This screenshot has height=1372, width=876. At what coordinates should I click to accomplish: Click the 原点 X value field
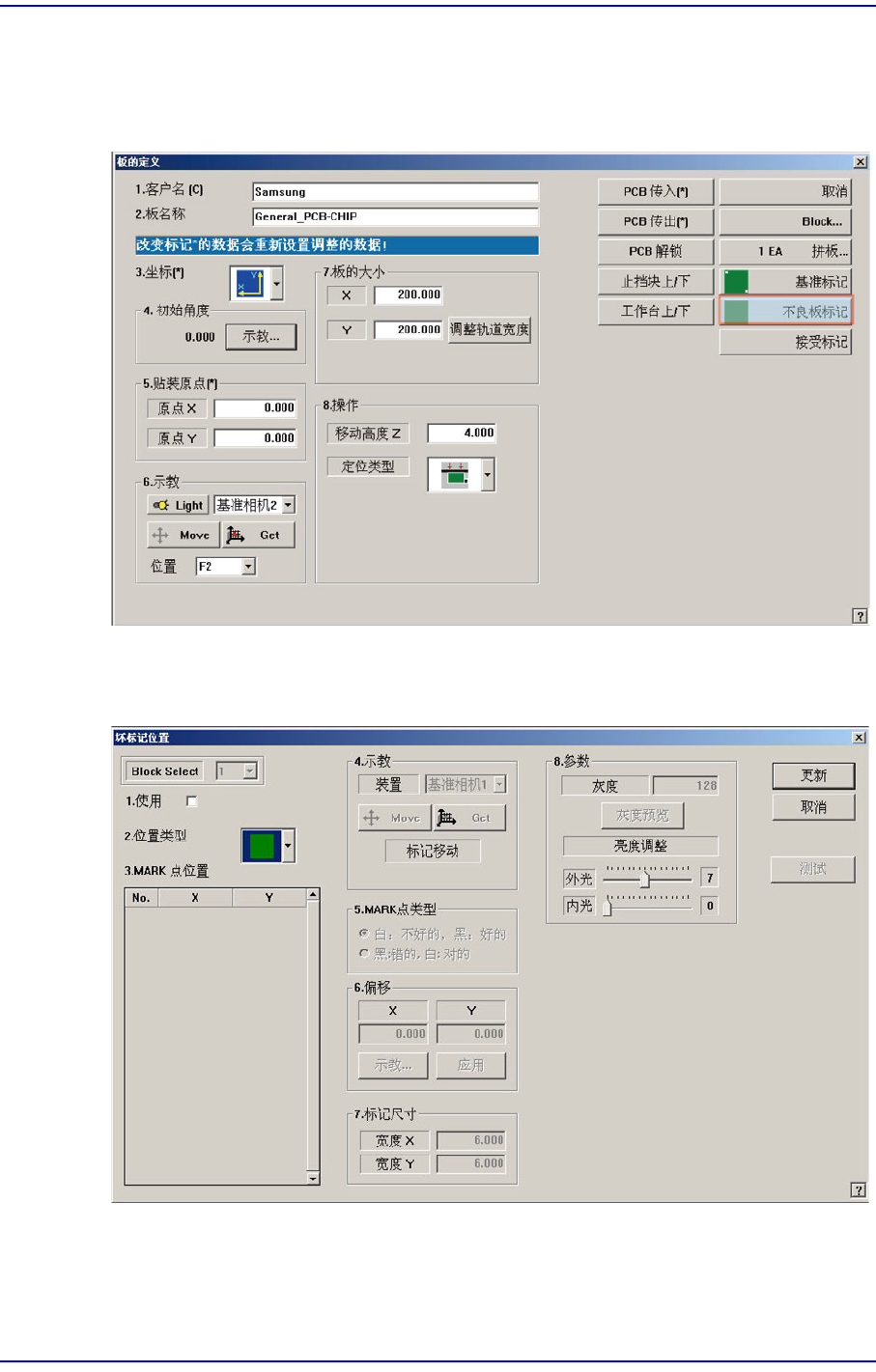[255, 408]
